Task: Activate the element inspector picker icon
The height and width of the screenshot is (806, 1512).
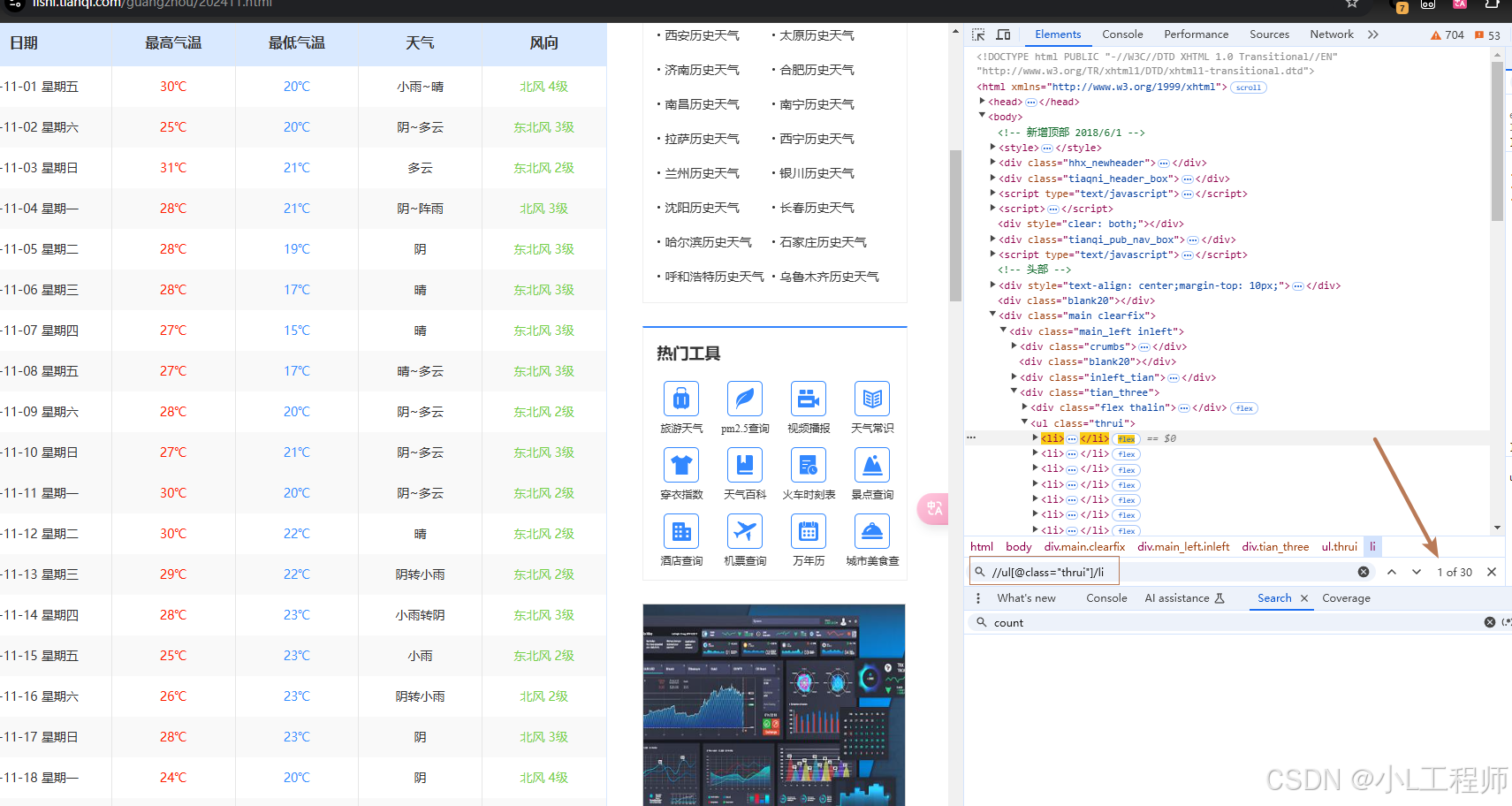Action: coord(978,34)
